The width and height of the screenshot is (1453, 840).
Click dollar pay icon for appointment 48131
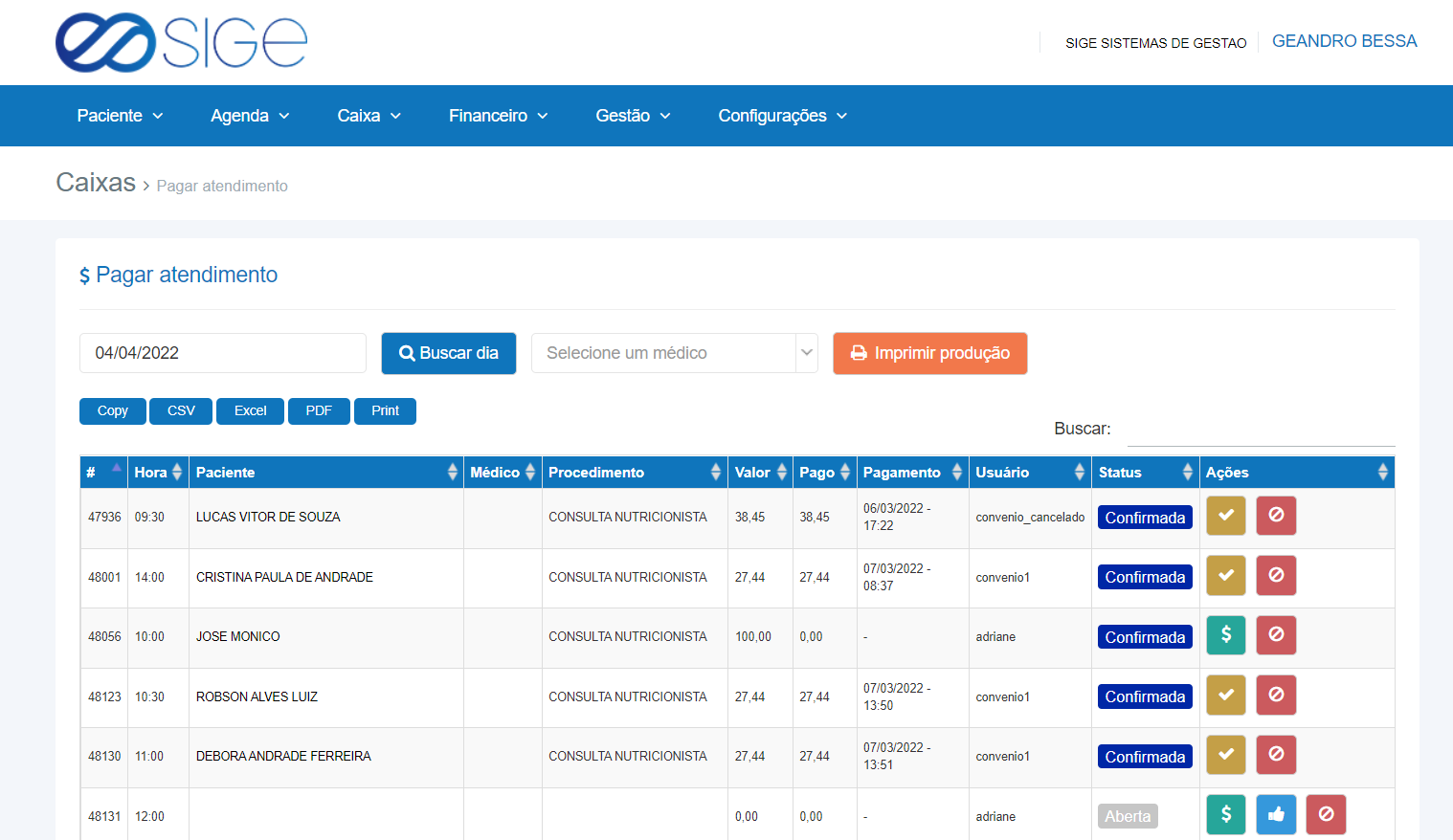(x=1225, y=814)
